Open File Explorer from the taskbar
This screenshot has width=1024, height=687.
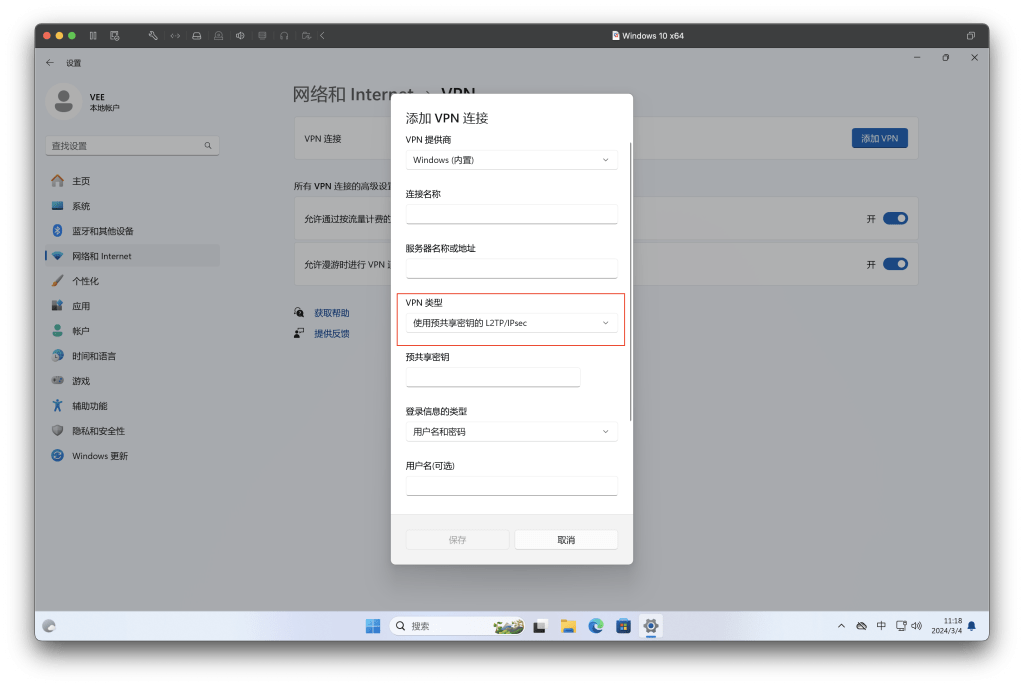click(x=568, y=626)
